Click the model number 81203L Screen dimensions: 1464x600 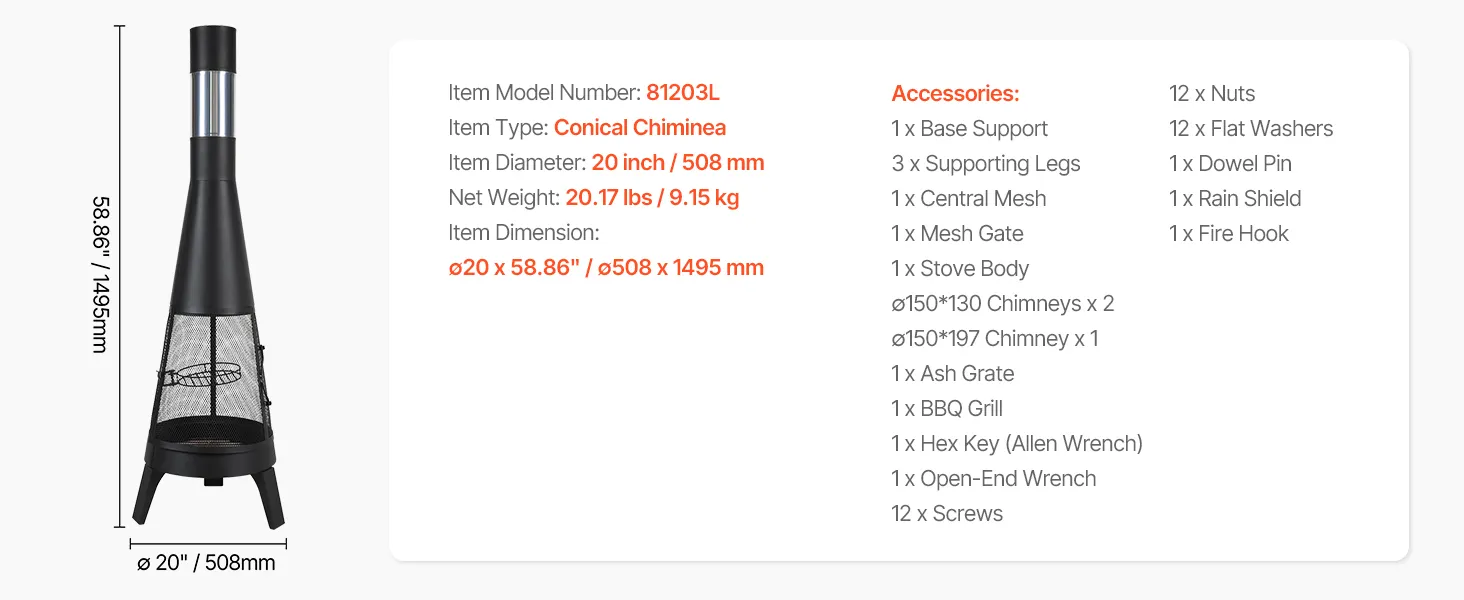click(x=682, y=93)
